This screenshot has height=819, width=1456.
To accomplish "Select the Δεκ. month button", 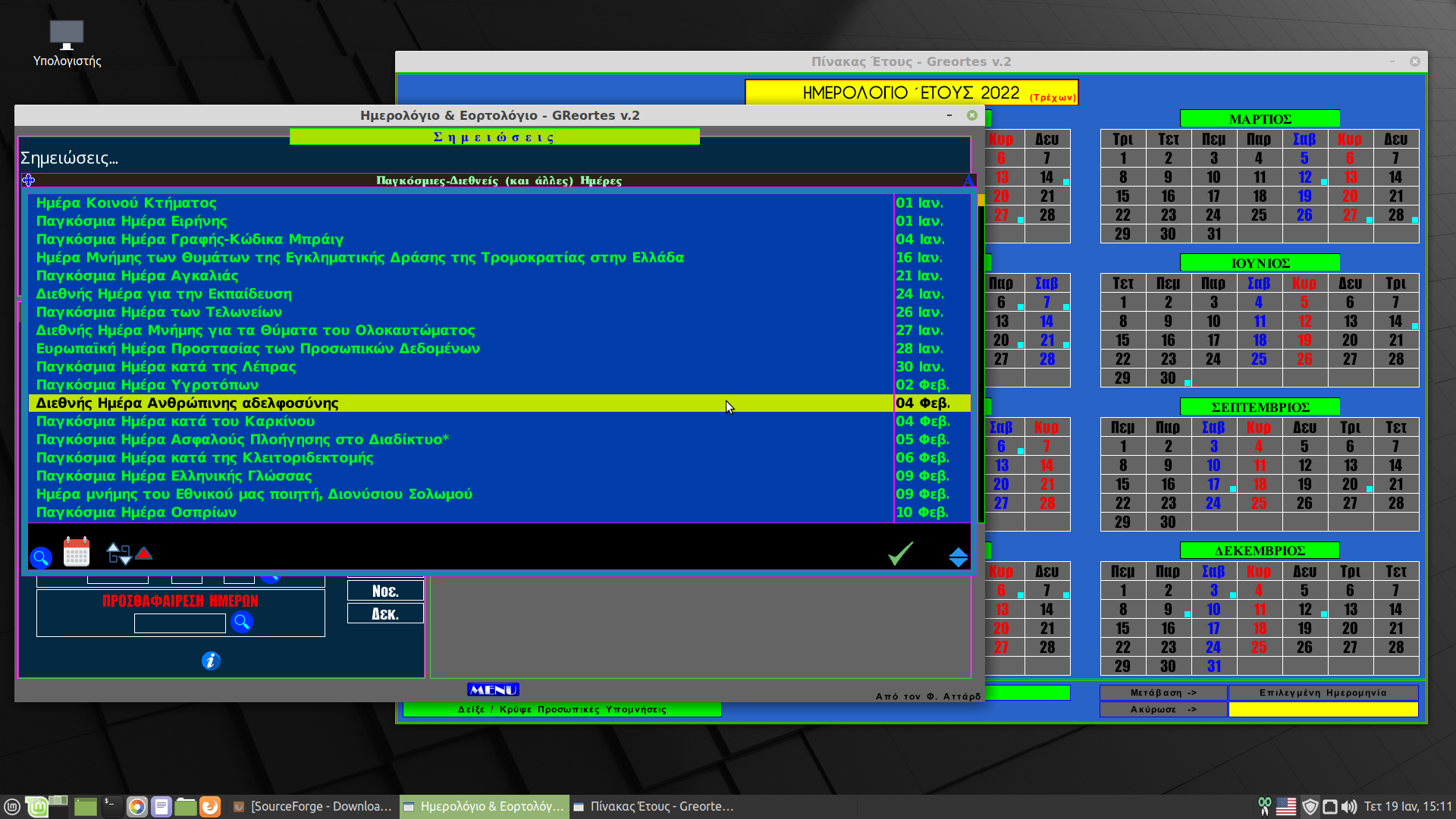I will (385, 613).
